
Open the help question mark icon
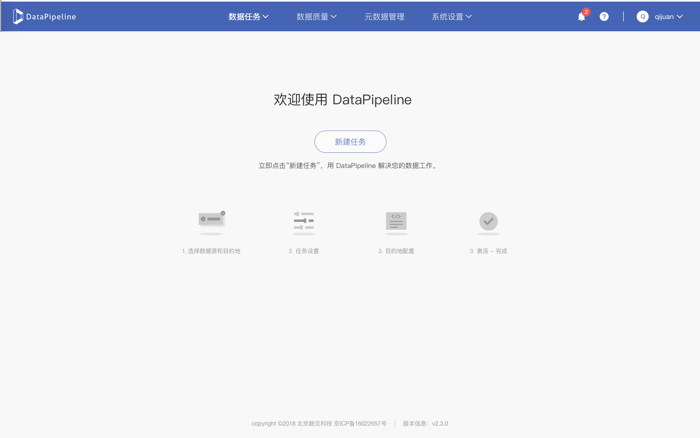point(604,17)
